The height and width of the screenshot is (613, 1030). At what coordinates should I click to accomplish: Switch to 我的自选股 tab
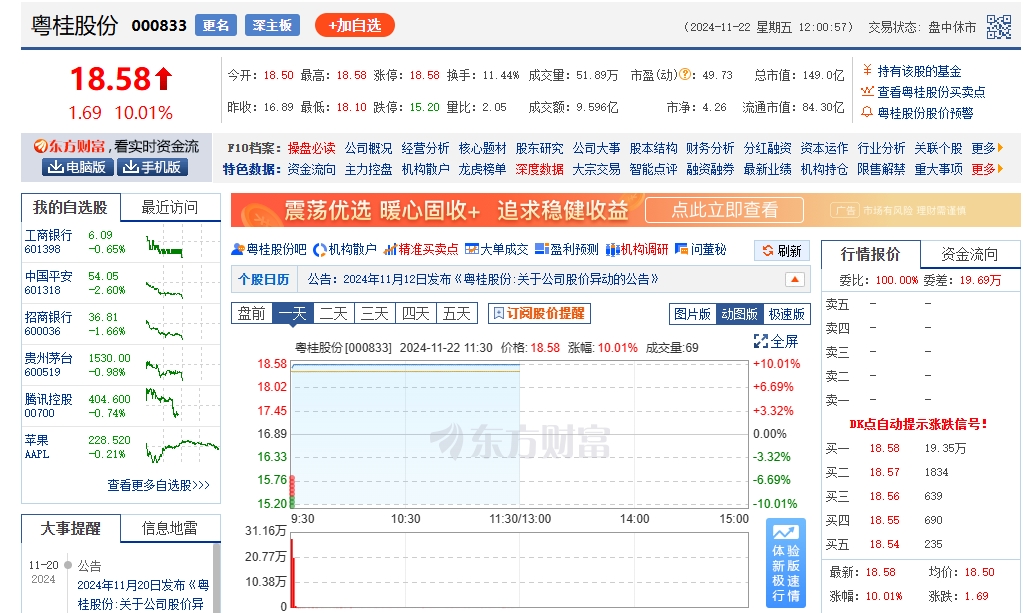(x=70, y=208)
